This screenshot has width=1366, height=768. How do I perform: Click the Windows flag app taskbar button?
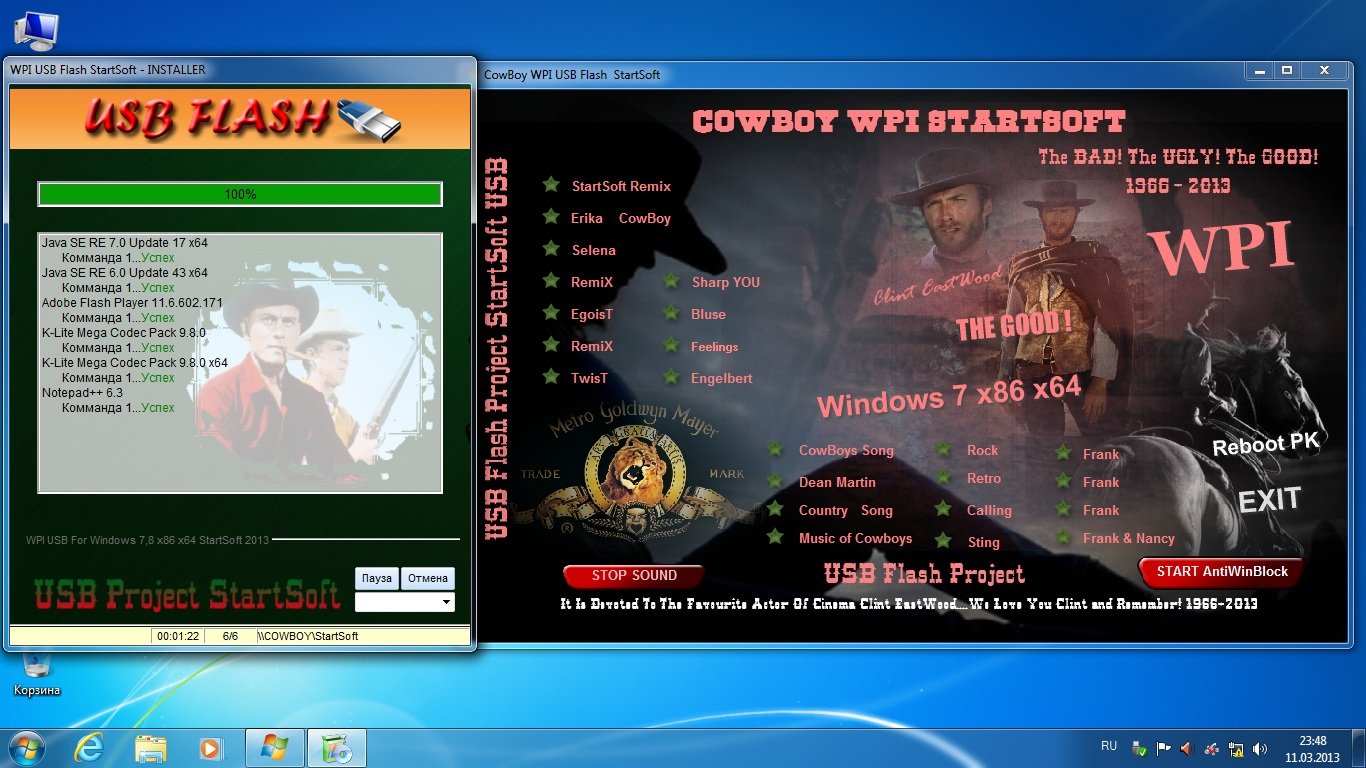click(276, 747)
